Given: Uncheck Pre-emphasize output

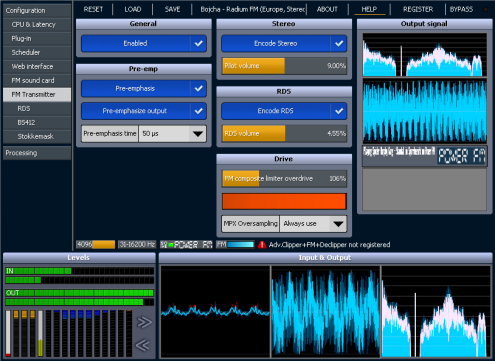Looking at the screenshot, I should tap(199, 111).
